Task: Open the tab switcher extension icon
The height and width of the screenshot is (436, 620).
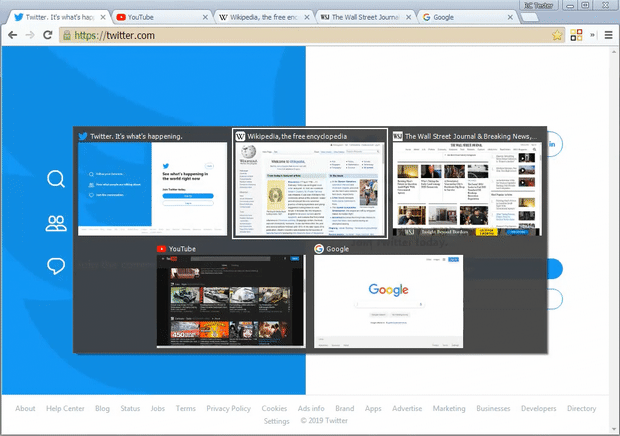Action: [576, 35]
